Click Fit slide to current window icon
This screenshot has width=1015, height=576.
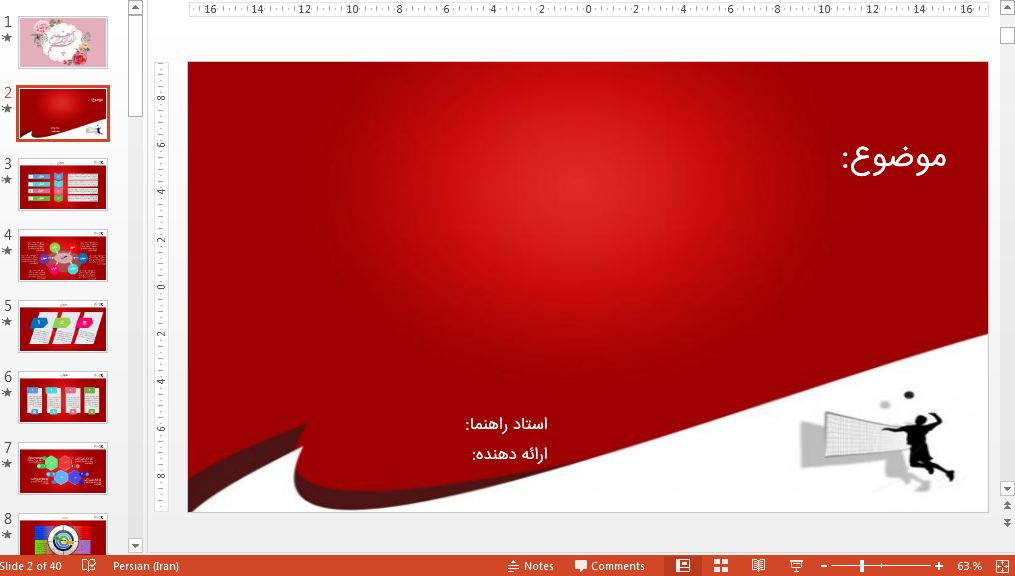[1001, 565]
